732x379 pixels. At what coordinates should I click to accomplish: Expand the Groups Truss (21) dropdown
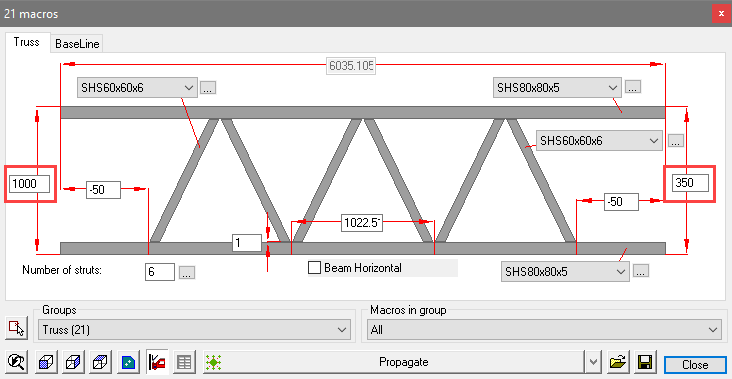[x=194, y=330]
